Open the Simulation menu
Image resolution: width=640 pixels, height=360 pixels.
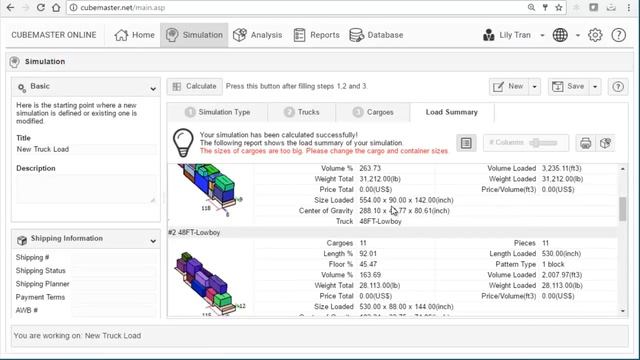194,35
